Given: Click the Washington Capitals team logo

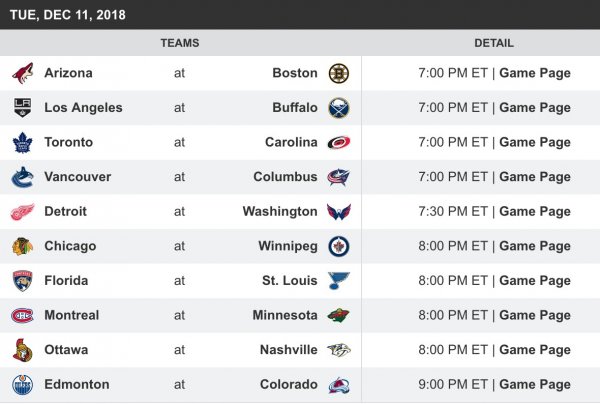Looking at the screenshot, I should tap(339, 212).
